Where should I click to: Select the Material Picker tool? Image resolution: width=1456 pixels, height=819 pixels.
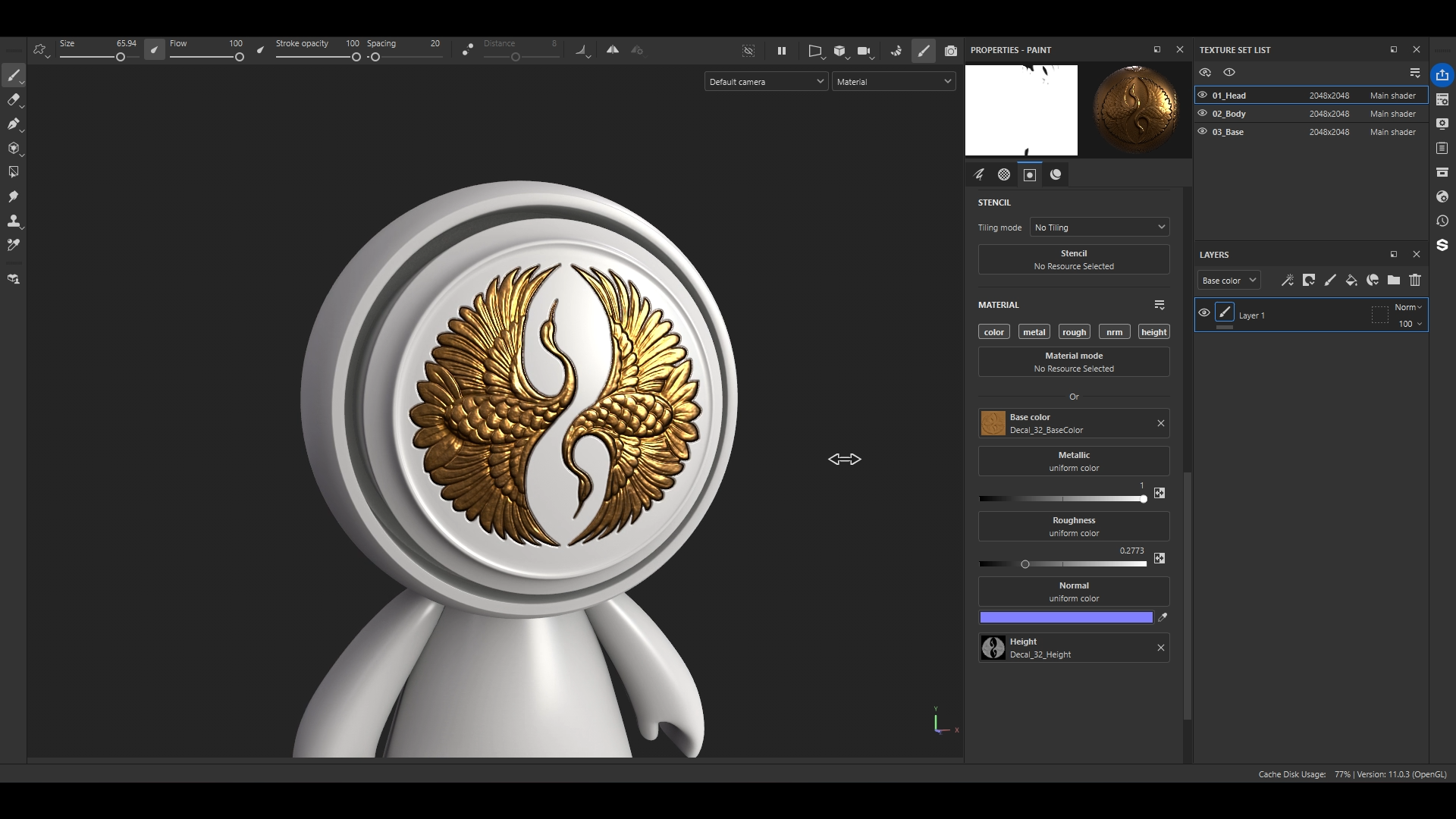(x=13, y=245)
